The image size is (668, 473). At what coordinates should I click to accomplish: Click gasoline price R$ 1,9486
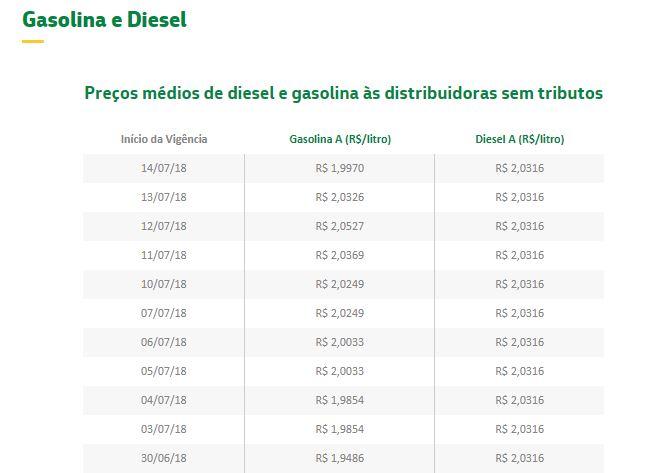tap(339, 458)
